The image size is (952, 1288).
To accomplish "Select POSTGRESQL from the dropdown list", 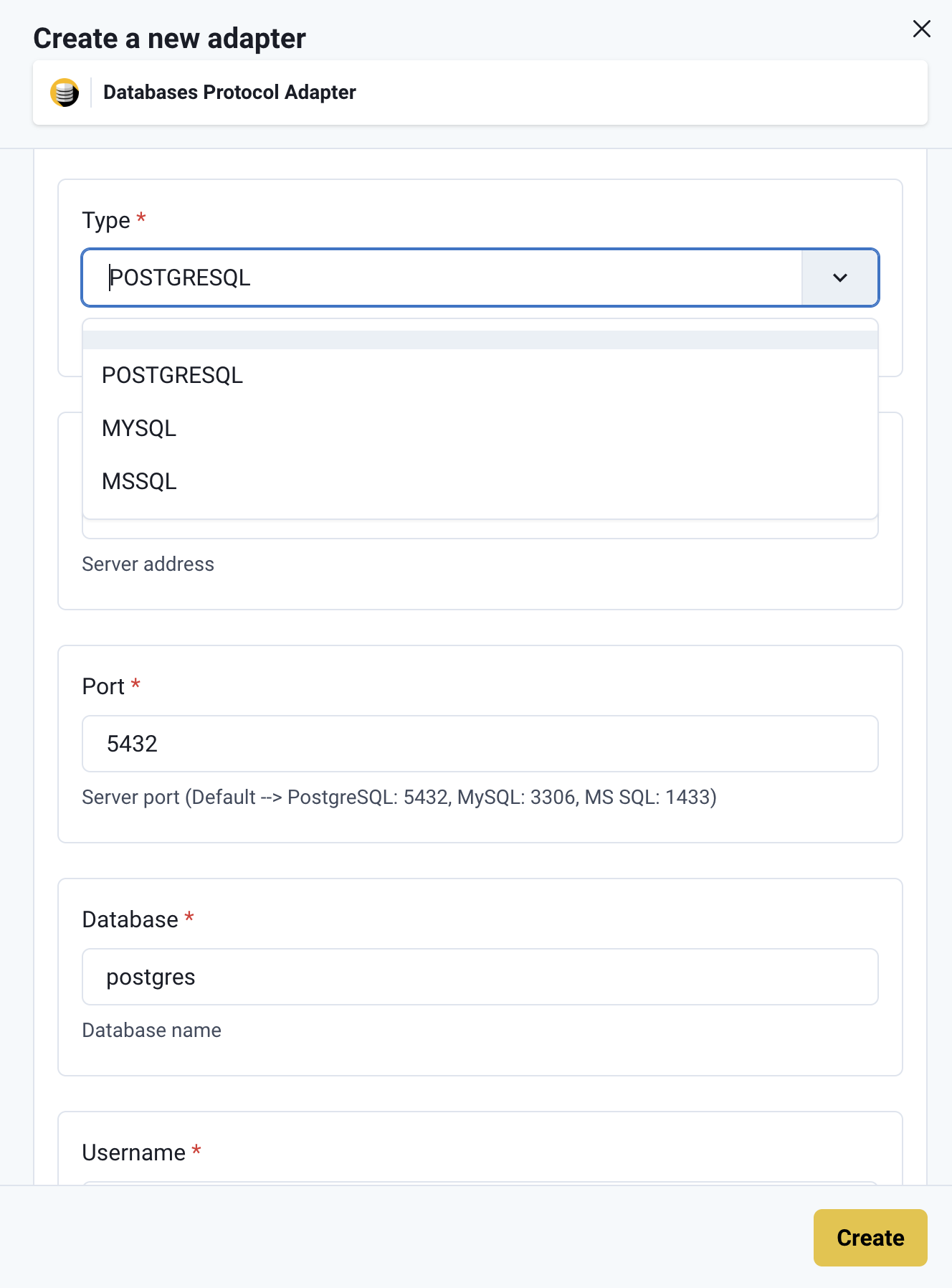I will [480, 375].
